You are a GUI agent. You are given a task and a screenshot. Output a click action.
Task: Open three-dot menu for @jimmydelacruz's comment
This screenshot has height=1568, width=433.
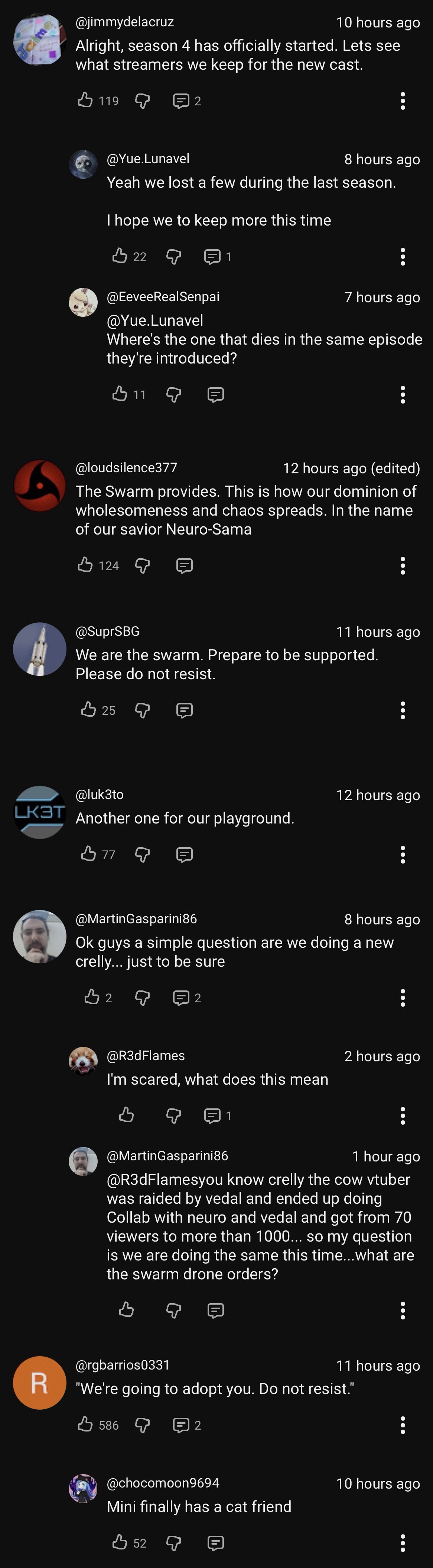[403, 101]
